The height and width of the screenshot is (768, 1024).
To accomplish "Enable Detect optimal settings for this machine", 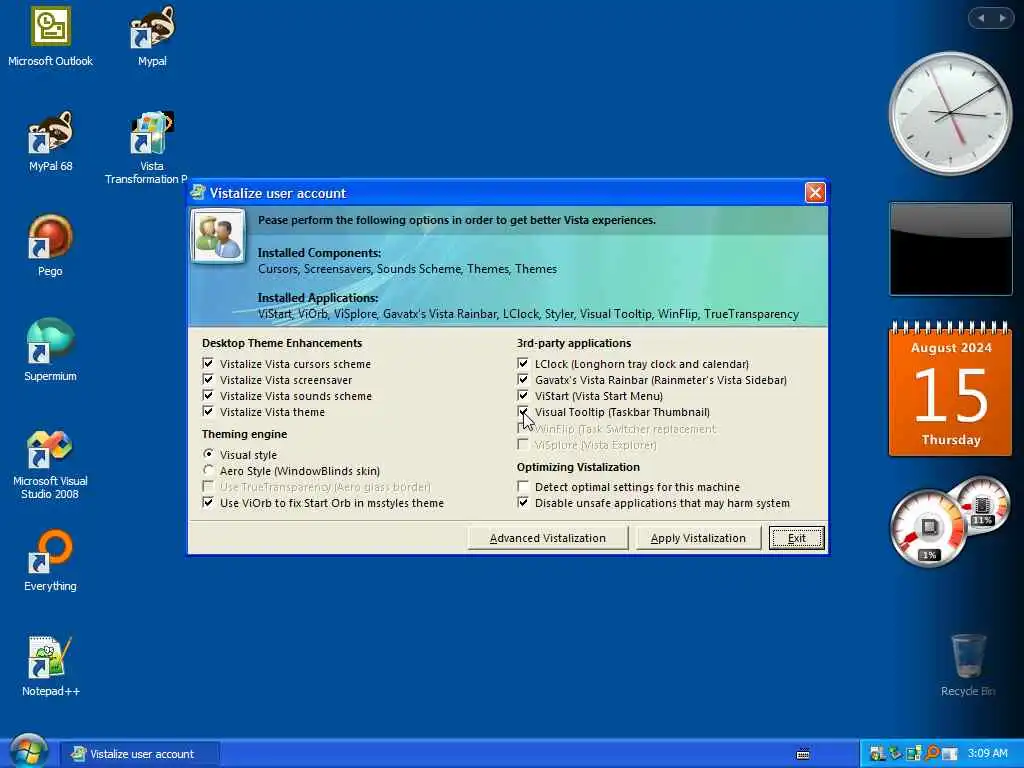I will [x=522, y=487].
